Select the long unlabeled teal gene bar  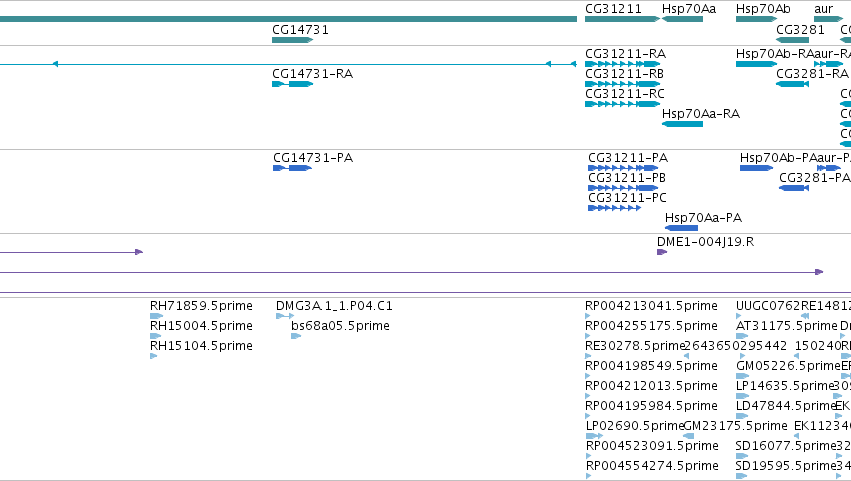tap(288, 19)
